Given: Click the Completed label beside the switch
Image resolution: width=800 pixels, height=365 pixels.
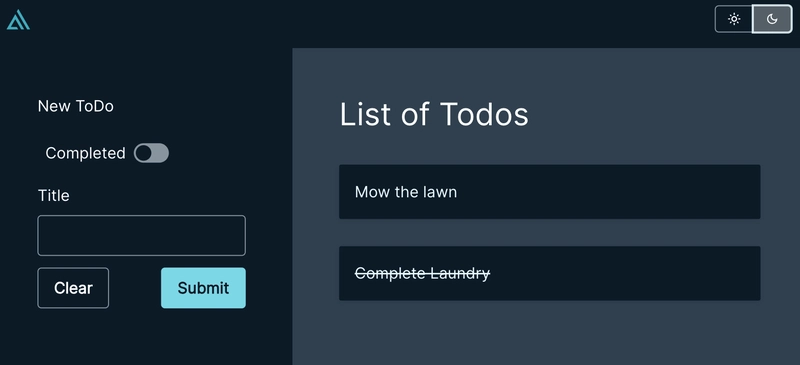Looking at the screenshot, I should [x=85, y=153].
